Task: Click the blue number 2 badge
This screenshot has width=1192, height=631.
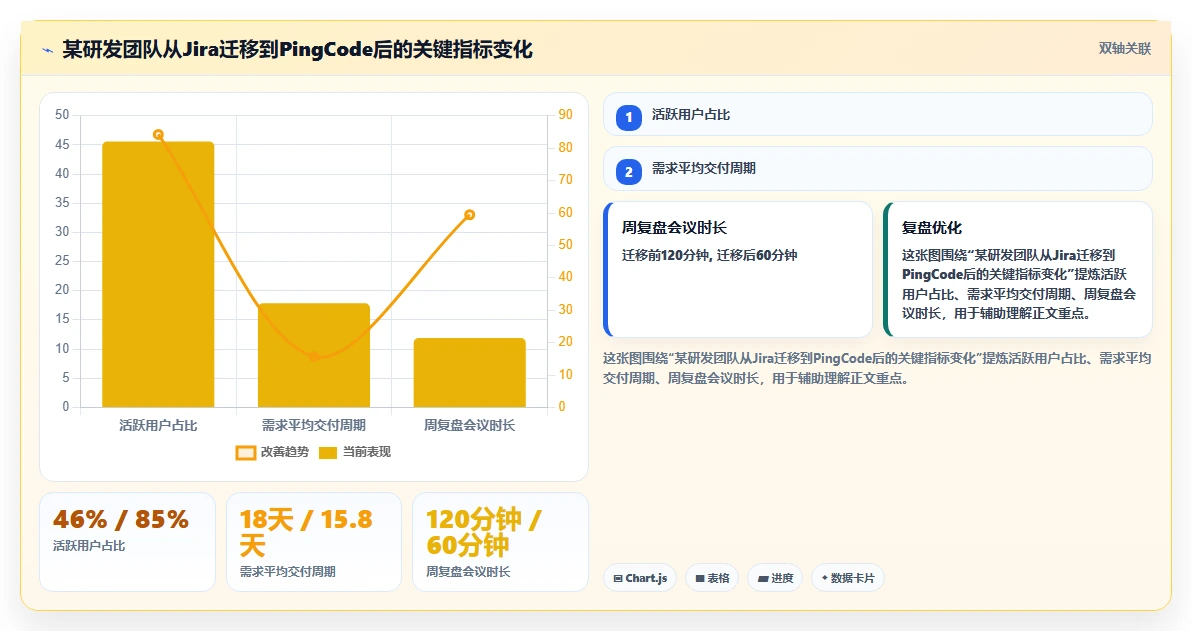Action: [629, 172]
